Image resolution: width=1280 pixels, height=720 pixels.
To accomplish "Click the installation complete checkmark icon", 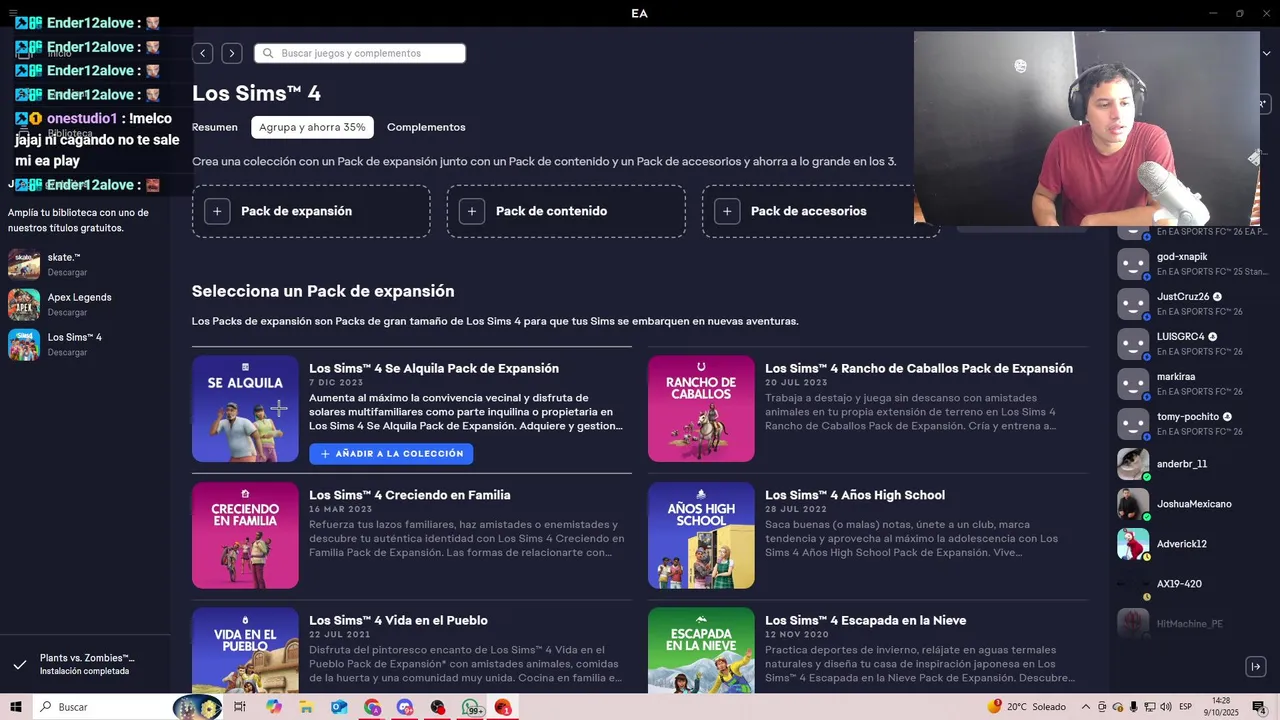I will pos(19,664).
